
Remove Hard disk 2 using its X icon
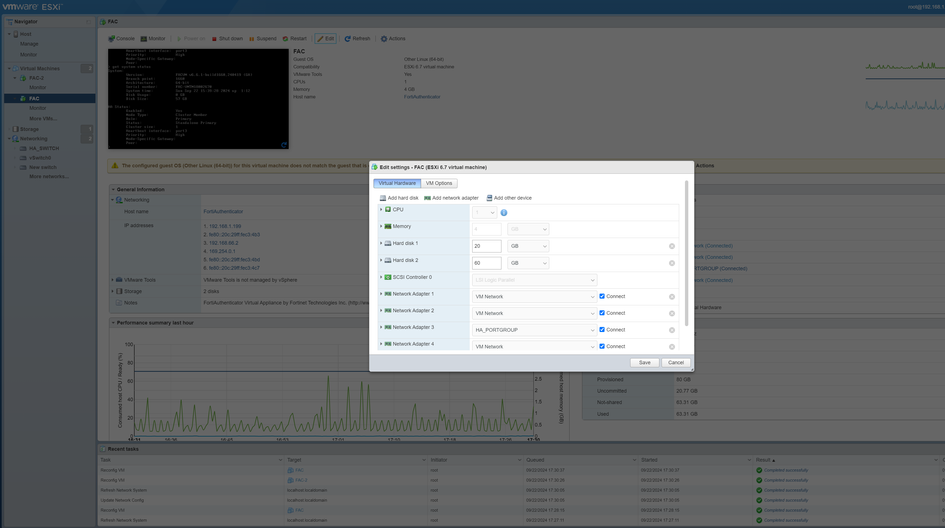(x=672, y=263)
